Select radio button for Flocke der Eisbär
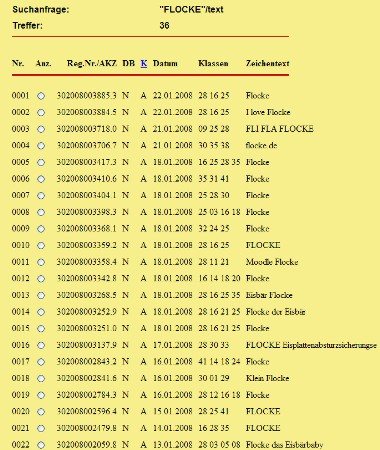Image resolution: width=380 pixels, height=450 pixels. (41, 312)
